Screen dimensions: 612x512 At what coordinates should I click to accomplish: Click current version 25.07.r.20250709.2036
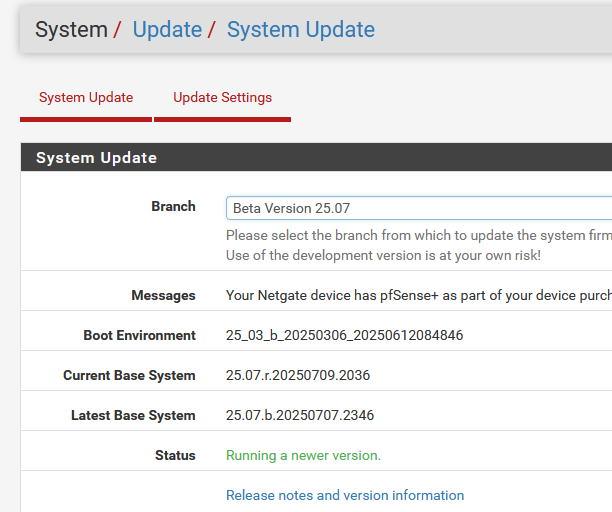point(298,375)
